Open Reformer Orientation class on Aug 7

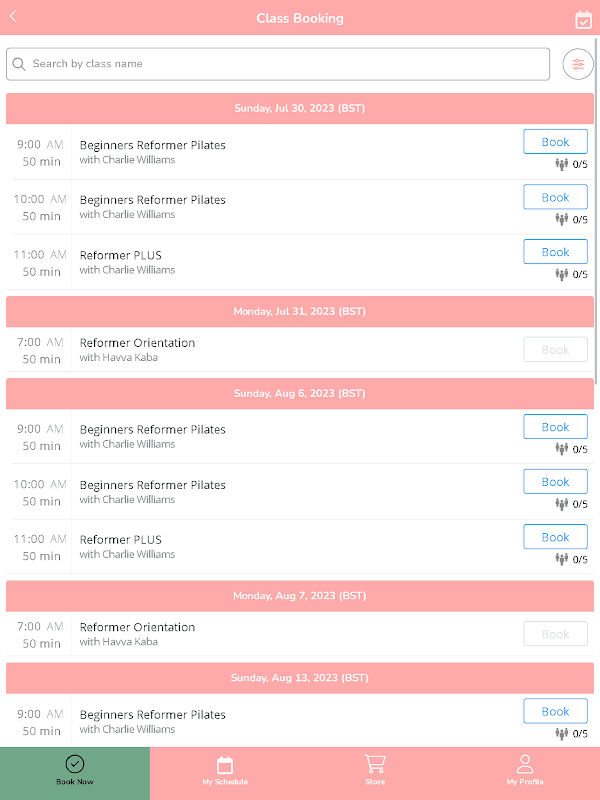click(137, 627)
